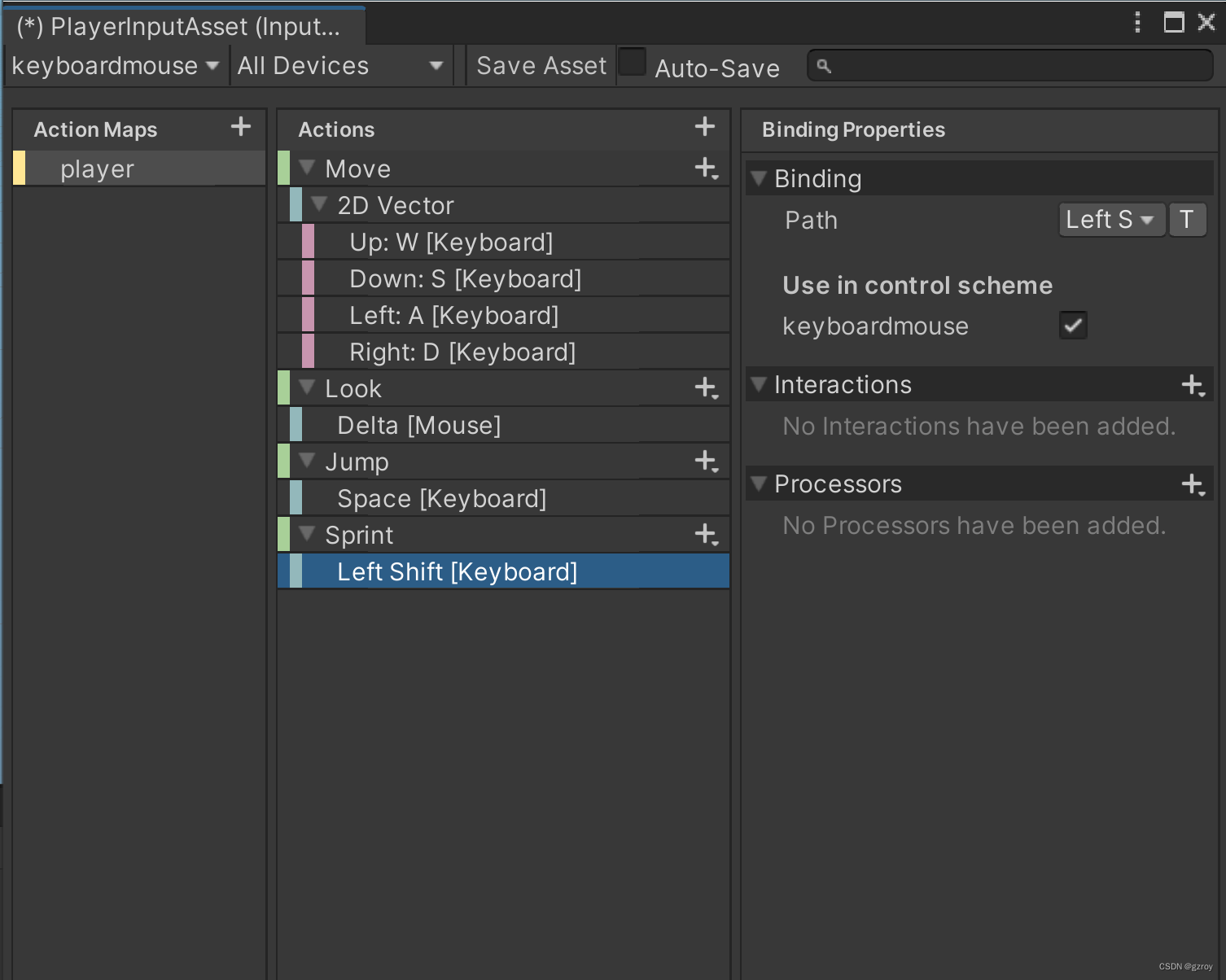The image size is (1226, 980).
Task: Click the search magnifier icon
Action: point(824,66)
